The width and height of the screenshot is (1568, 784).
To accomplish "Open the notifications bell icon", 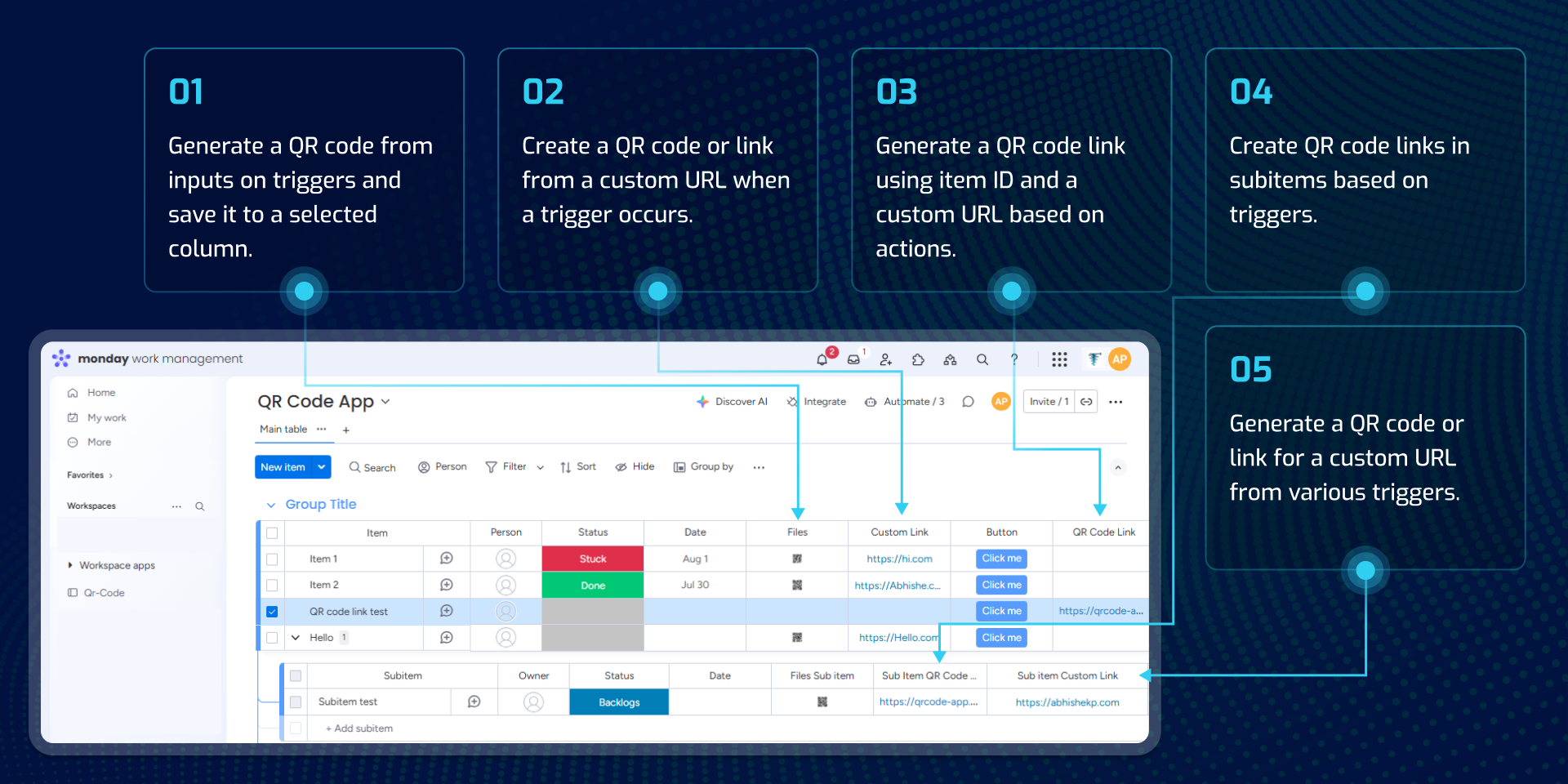I will [x=822, y=359].
